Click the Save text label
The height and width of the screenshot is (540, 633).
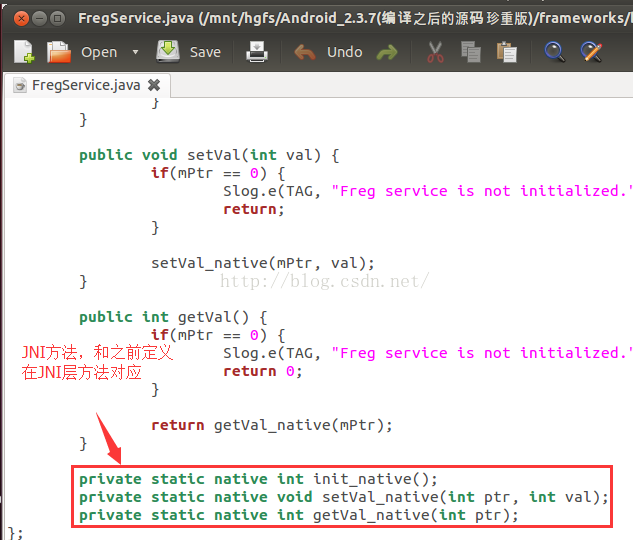[205, 52]
